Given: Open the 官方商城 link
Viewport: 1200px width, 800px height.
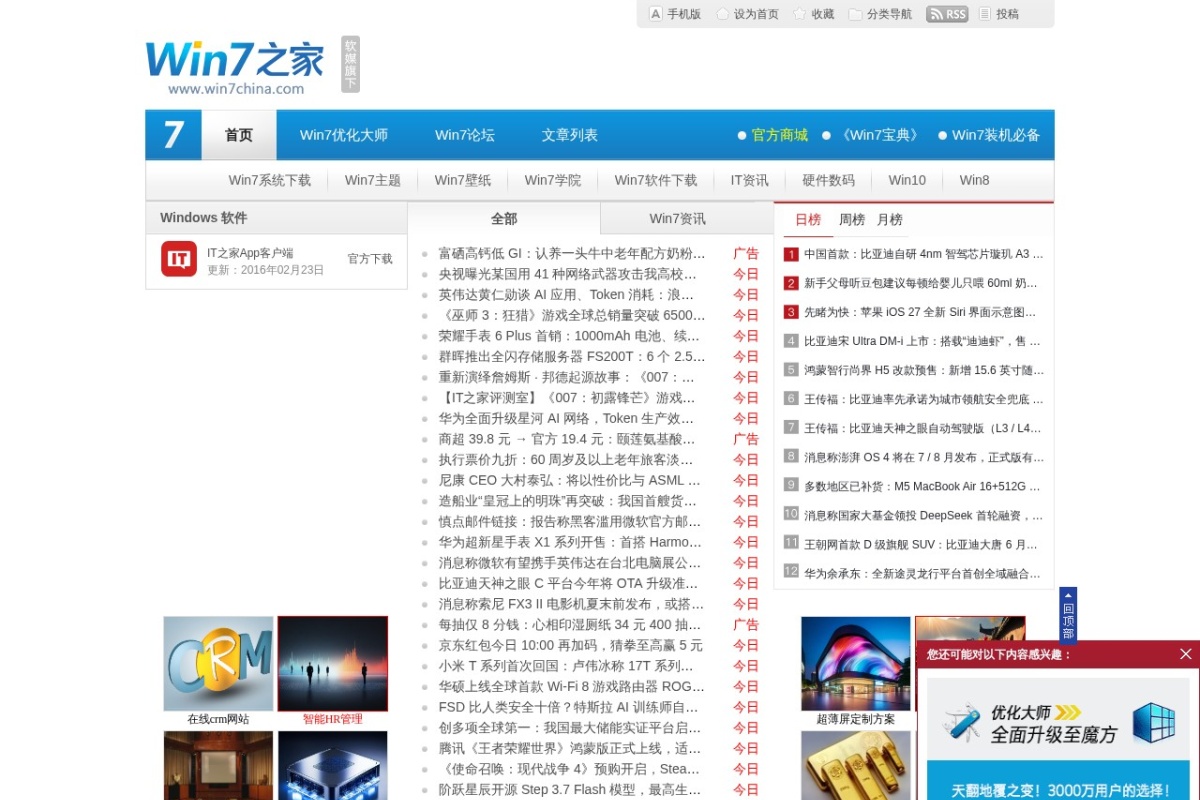Looking at the screenshot, I should click(x=780, y=135).
